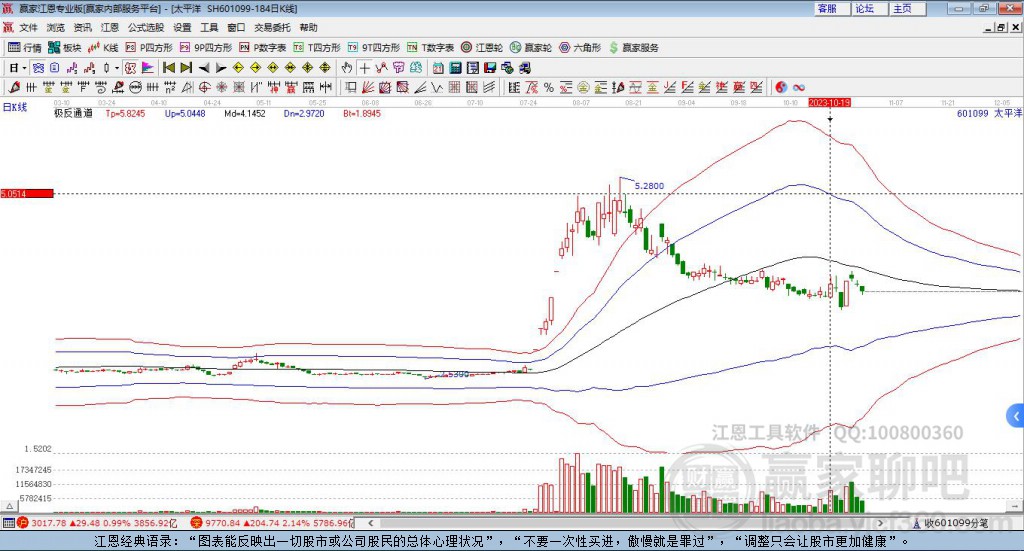
Task: Open the 文件 menu
Action: point(29,27)
